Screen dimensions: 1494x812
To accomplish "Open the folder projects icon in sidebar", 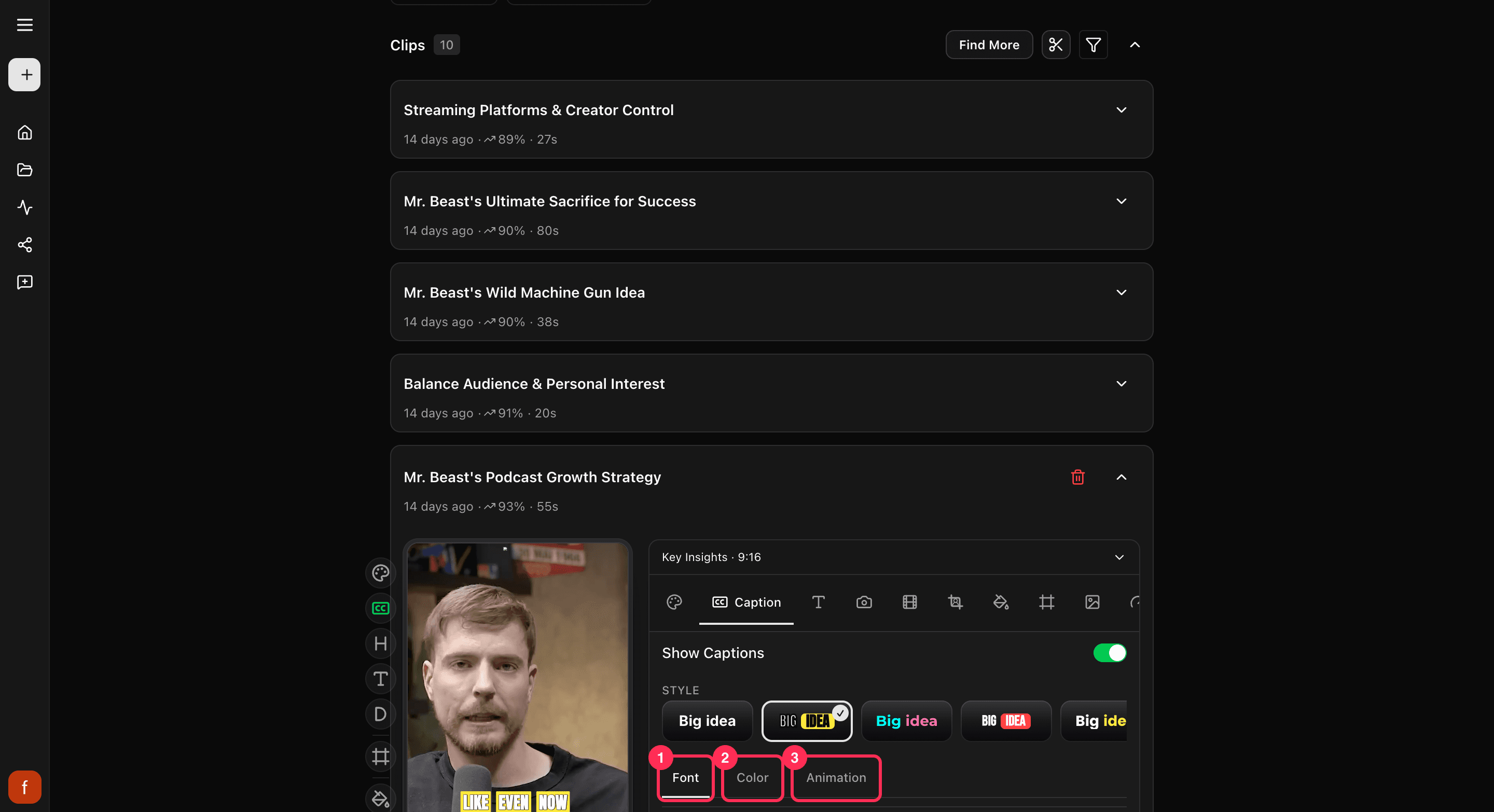I will pyautogui.click(x=24, y=170).
